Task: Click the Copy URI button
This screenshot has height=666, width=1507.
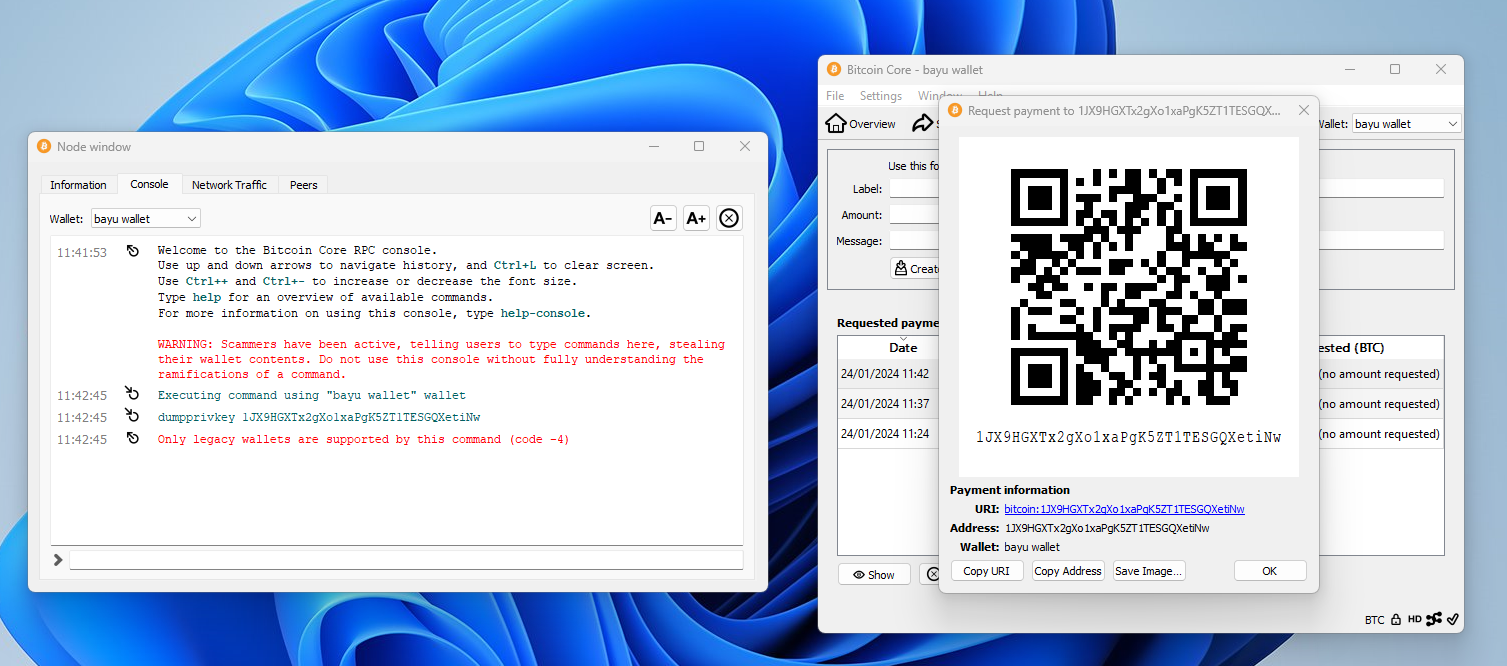Action: point(987,571)
